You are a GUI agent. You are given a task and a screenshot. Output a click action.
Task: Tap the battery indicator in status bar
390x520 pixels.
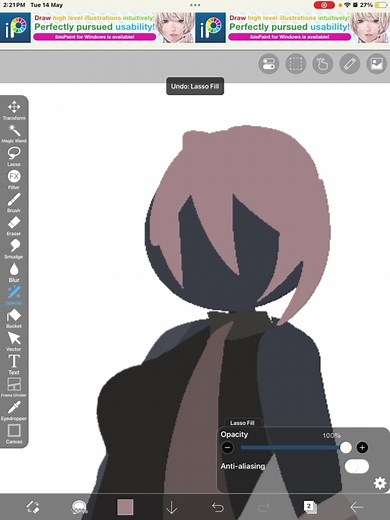tap(381, 5)
